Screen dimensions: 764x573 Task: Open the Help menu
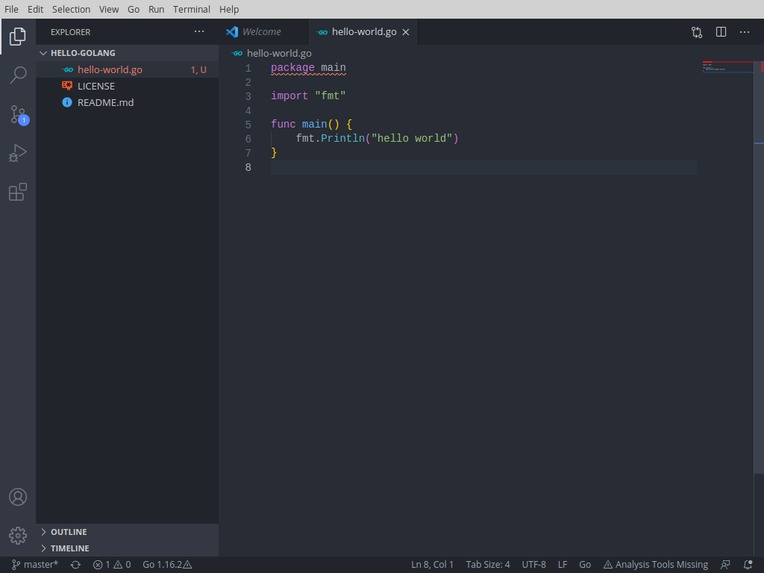coord(229,9)
